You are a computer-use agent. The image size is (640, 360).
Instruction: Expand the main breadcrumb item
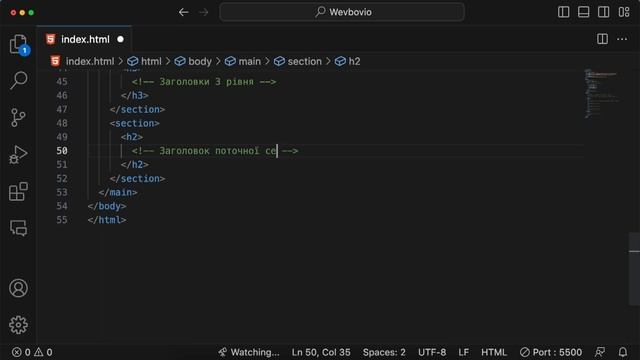pos(243,61)
